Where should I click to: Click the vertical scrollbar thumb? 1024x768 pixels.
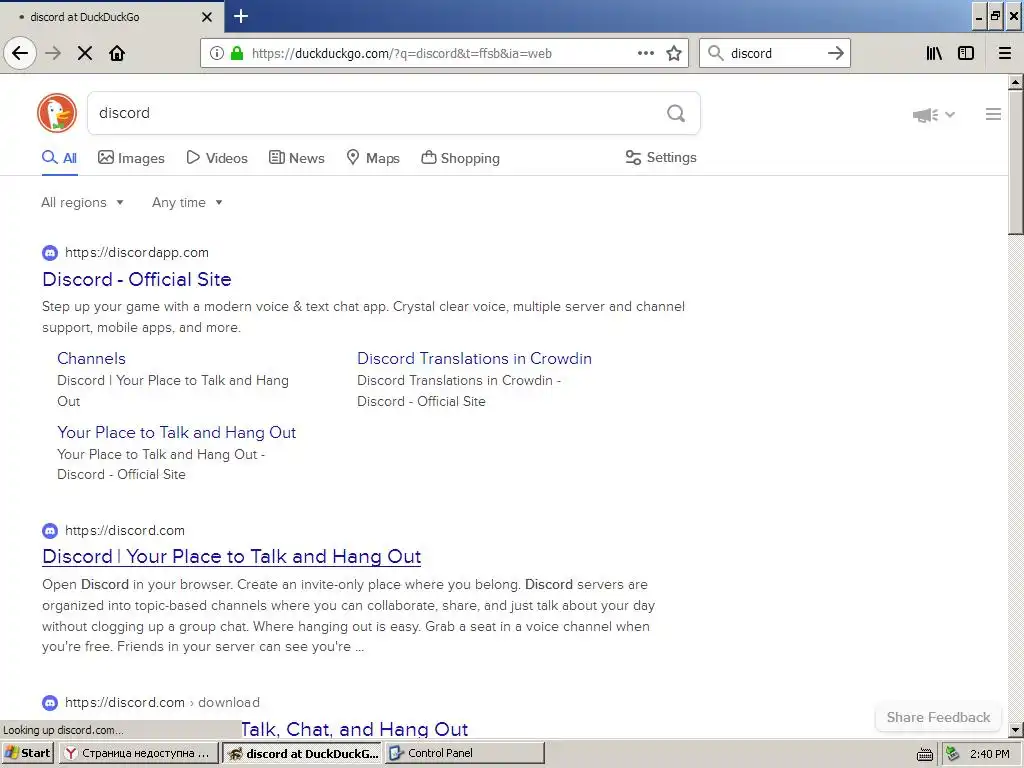point(1016,161)
